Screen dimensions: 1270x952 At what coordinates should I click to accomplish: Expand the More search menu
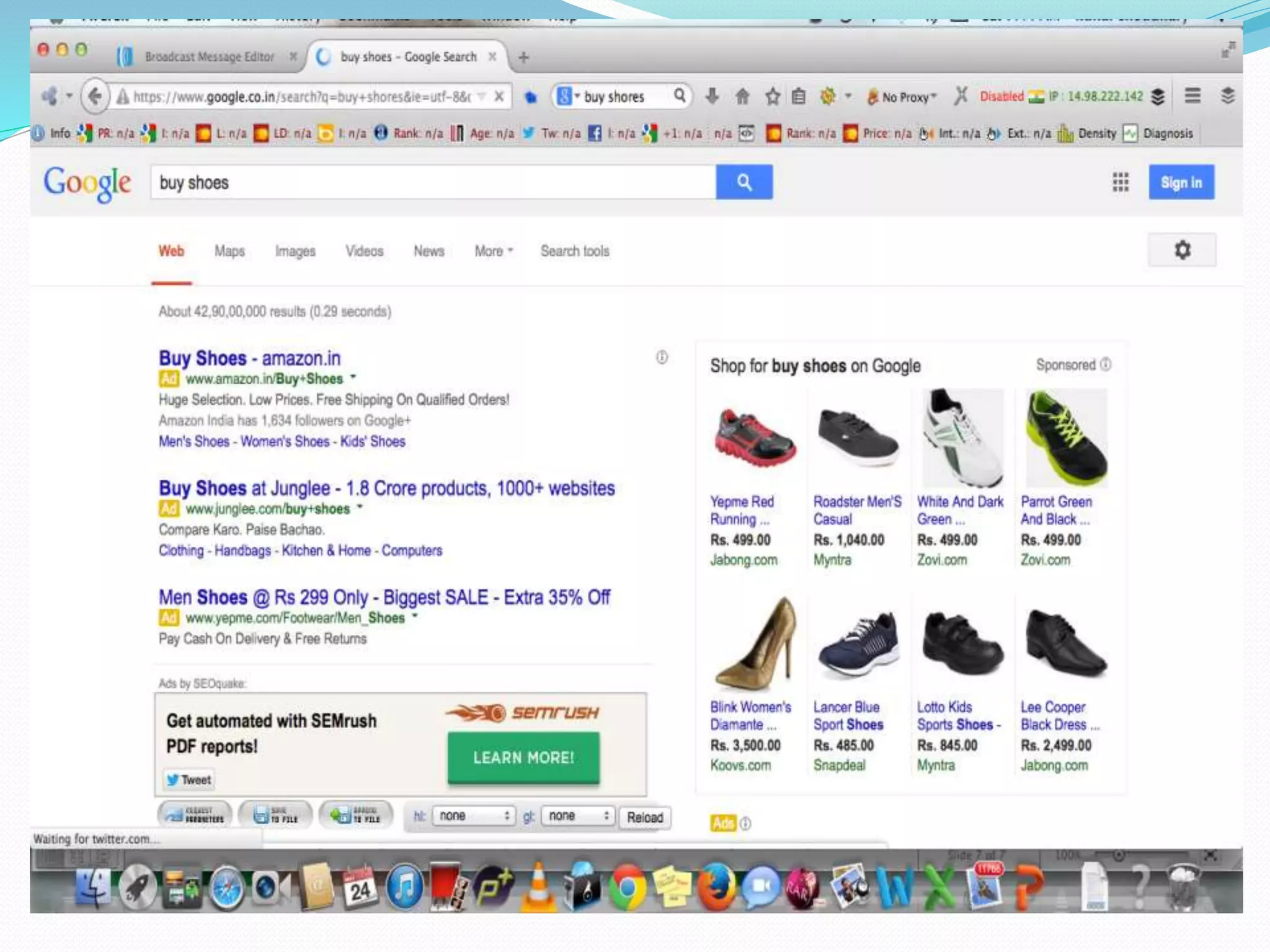pyautogui.click(x=494, y=251)
